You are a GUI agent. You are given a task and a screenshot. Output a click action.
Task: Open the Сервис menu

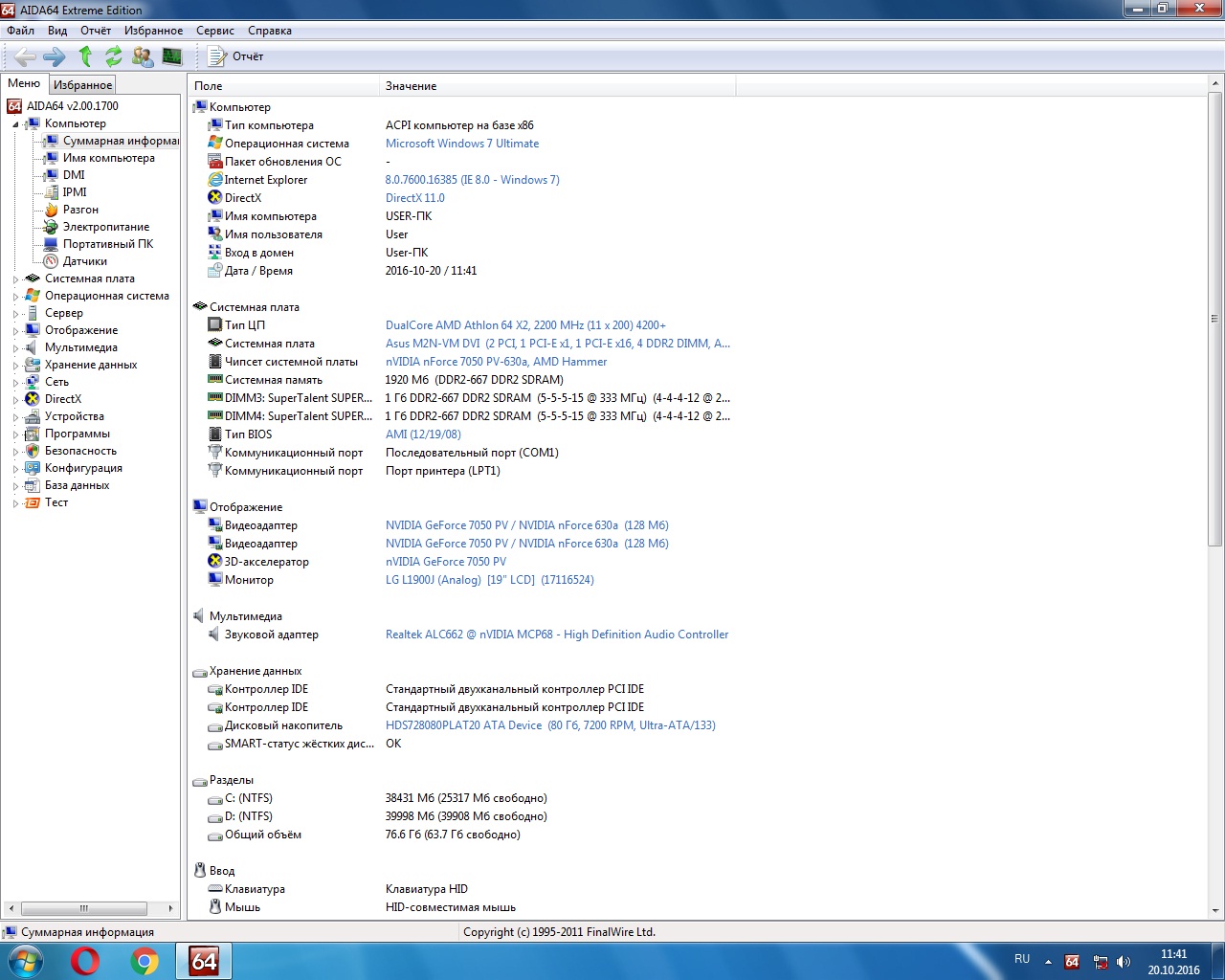click(214, 31)
